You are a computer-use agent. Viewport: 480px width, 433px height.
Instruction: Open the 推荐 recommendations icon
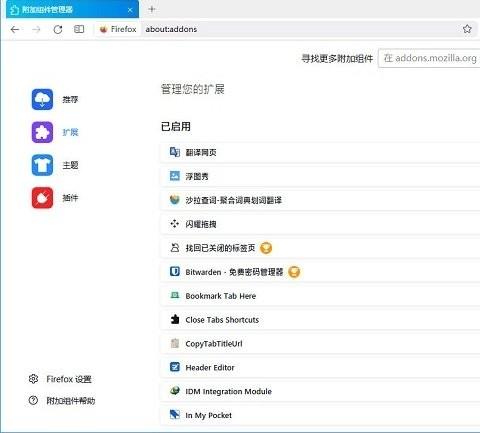[x=42, y=99]
